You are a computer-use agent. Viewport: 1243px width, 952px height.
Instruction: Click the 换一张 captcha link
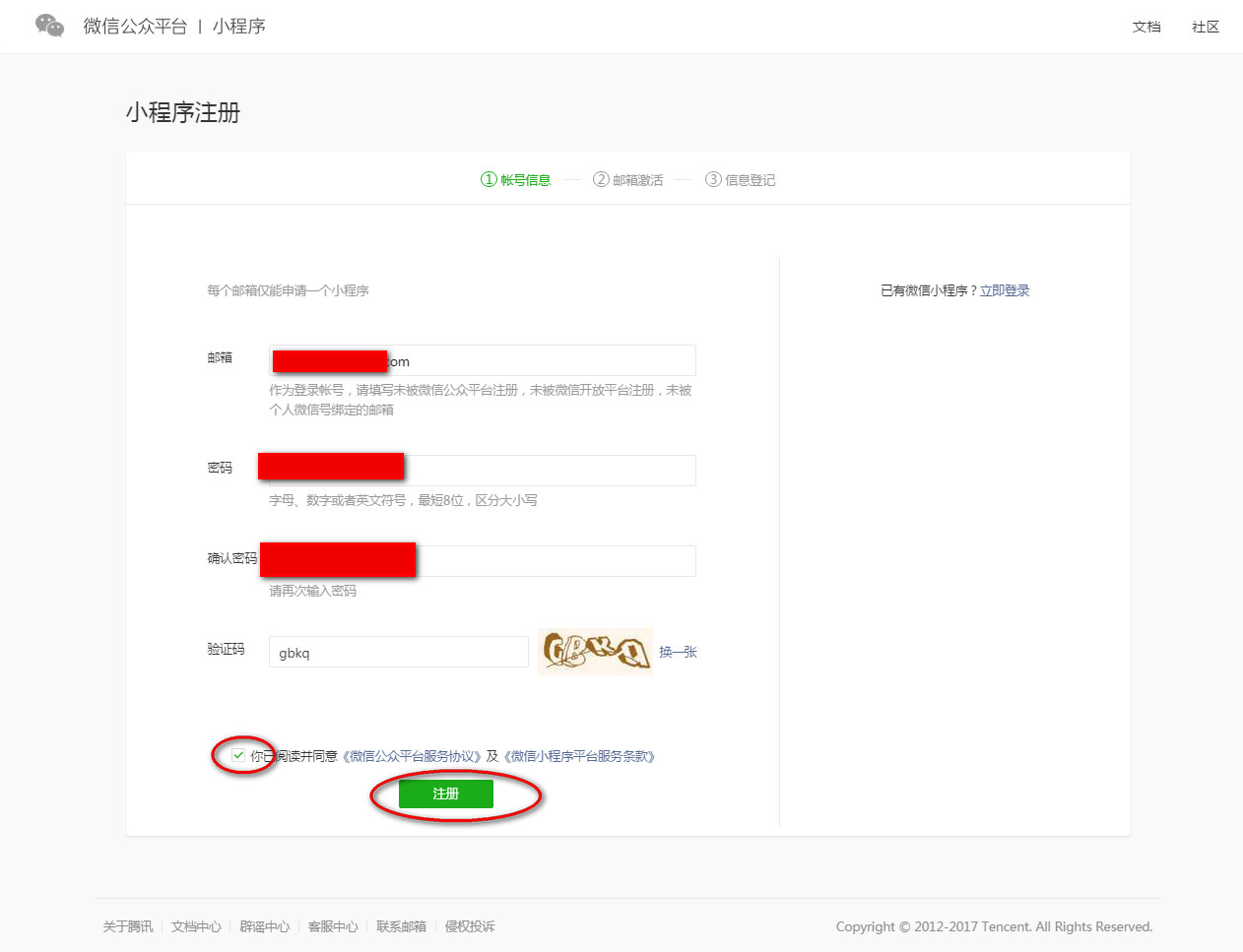pyautogui.click(x=679, y=652)
